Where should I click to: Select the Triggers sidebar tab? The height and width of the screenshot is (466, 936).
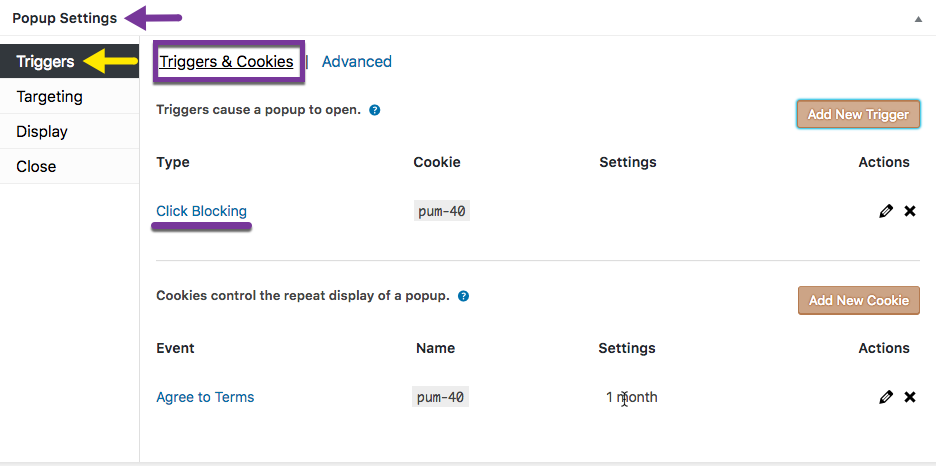tap(69, 61)
